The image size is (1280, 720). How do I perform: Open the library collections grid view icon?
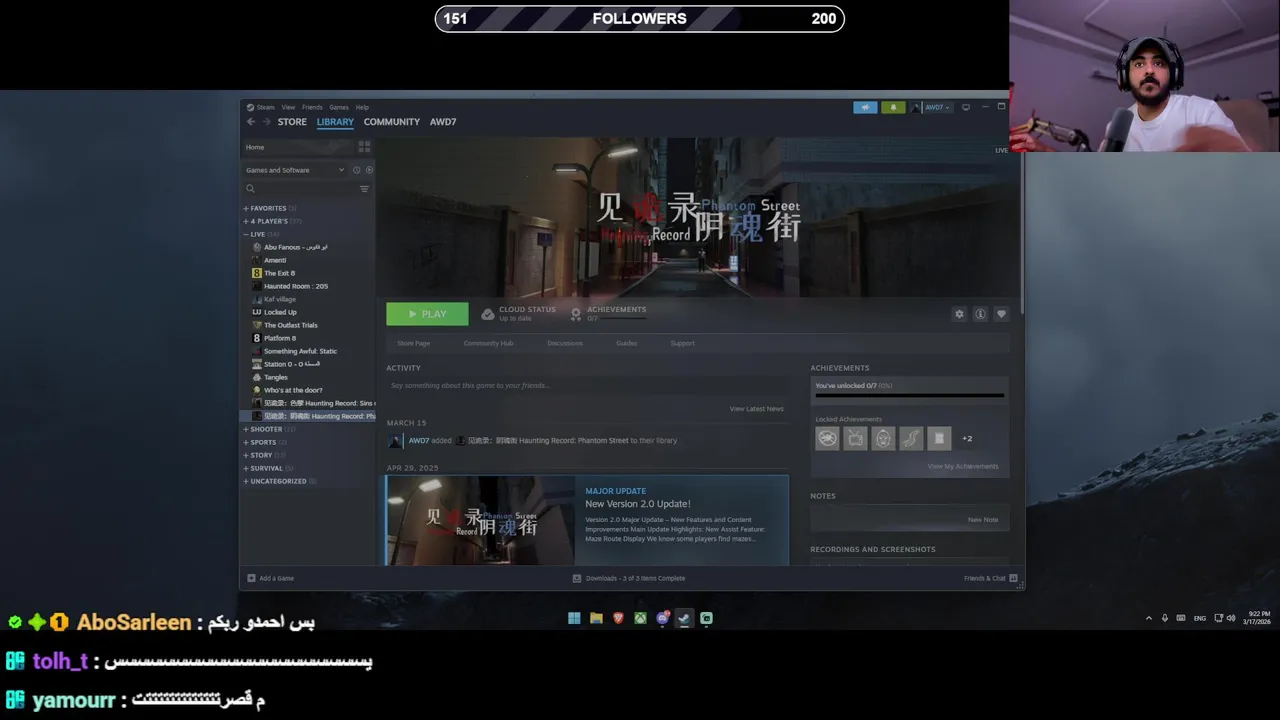[x=364, y=147]
